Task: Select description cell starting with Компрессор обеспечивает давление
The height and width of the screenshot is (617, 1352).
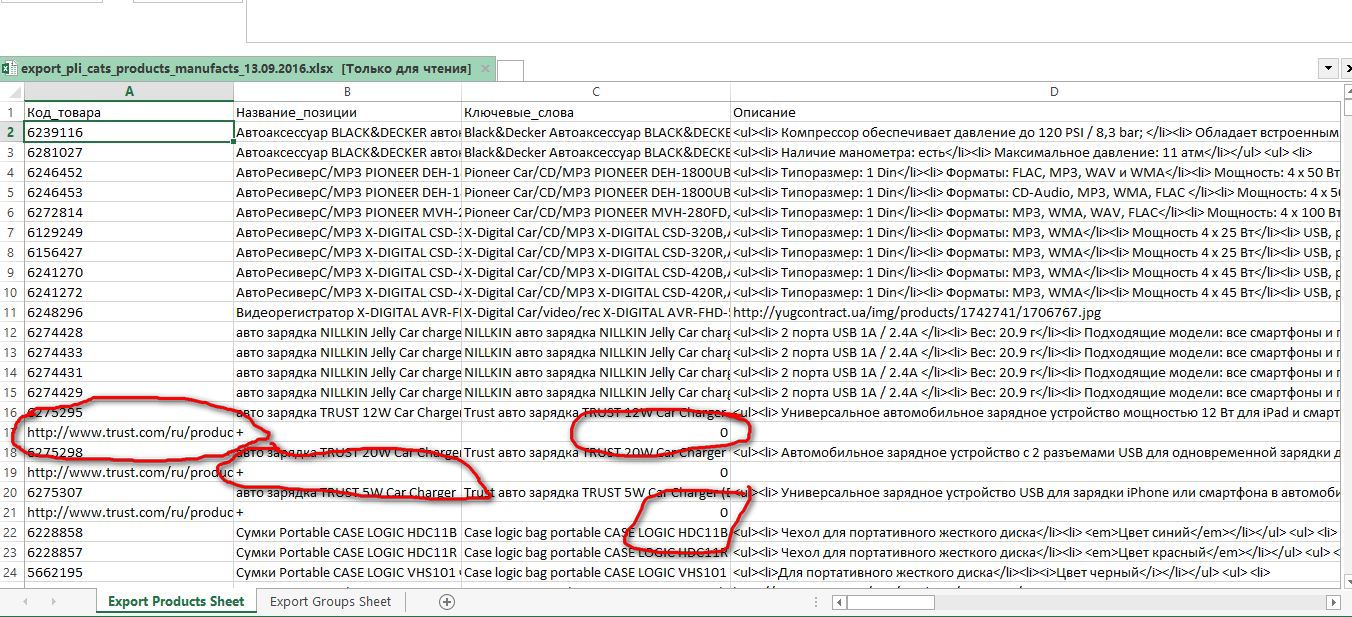Action: coord(1035,132)
